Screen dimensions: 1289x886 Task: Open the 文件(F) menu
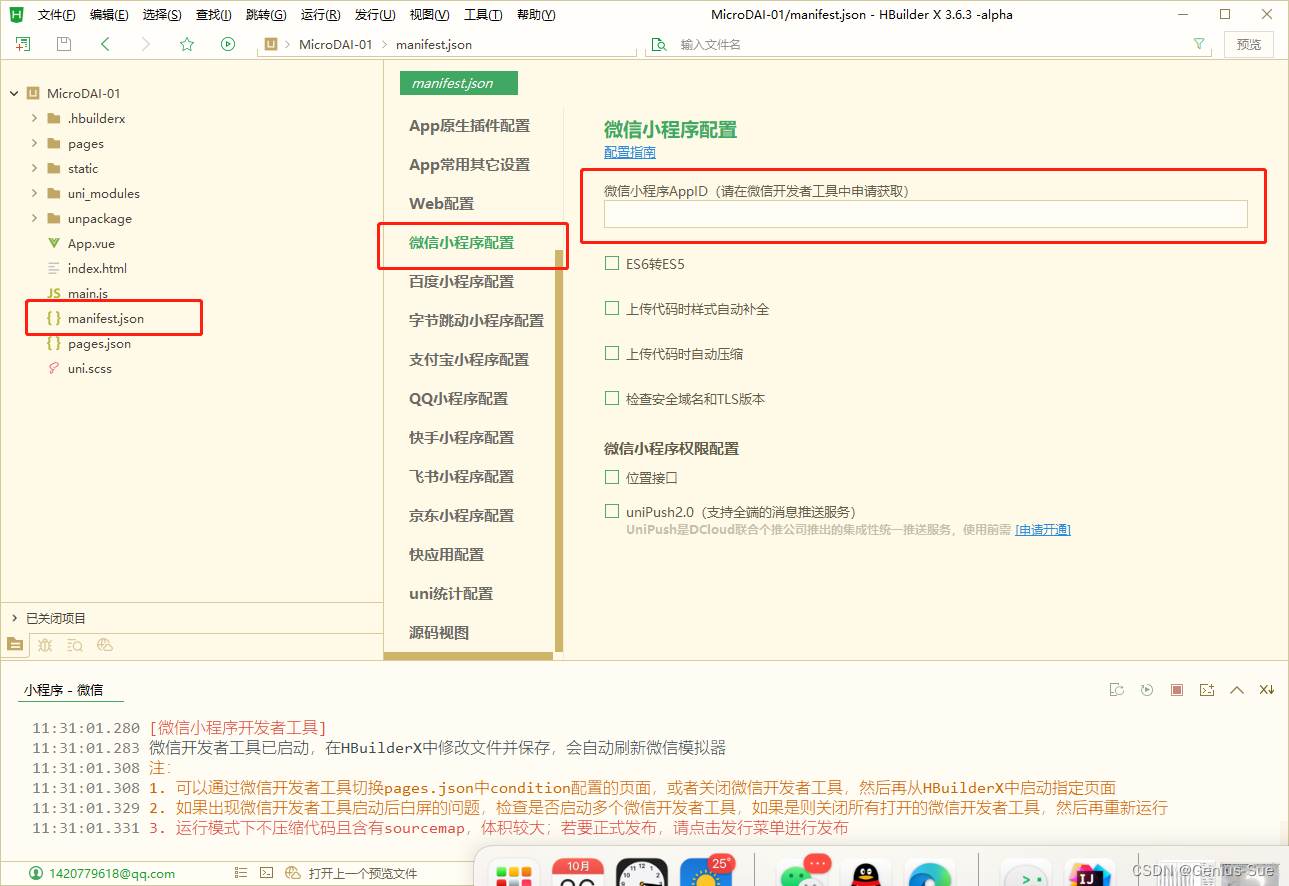coord(56,15)
